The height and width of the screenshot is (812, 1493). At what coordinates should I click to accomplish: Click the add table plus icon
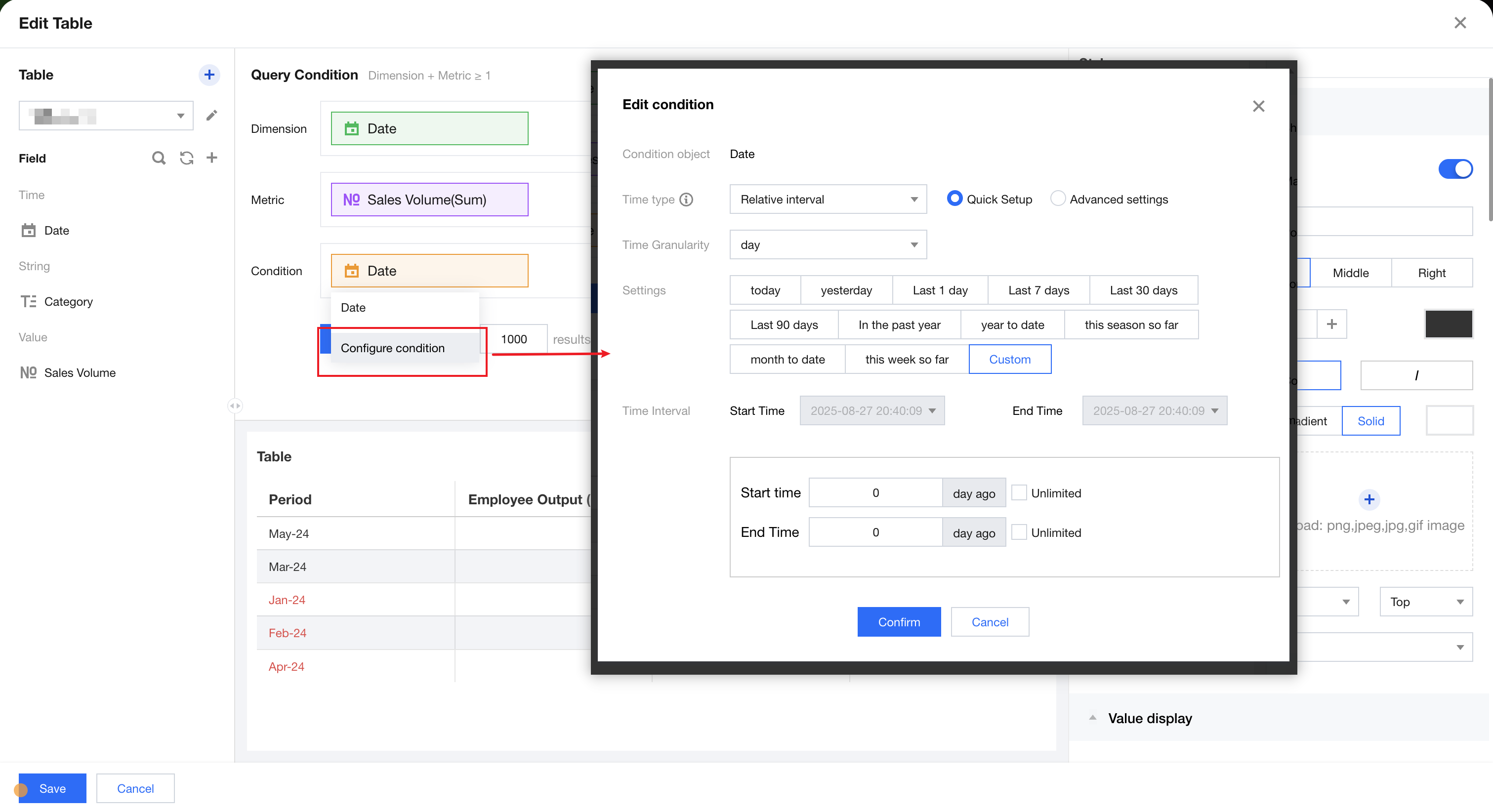point(209,75)
